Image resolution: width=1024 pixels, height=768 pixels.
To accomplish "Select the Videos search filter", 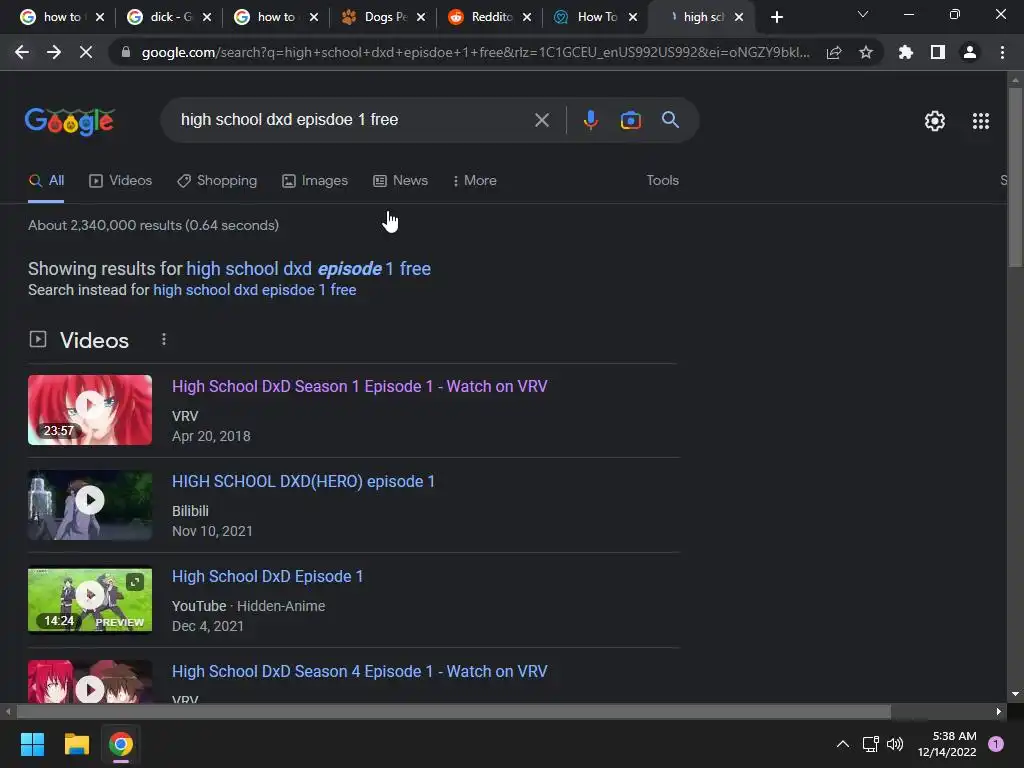I will (x=121, y=181).
